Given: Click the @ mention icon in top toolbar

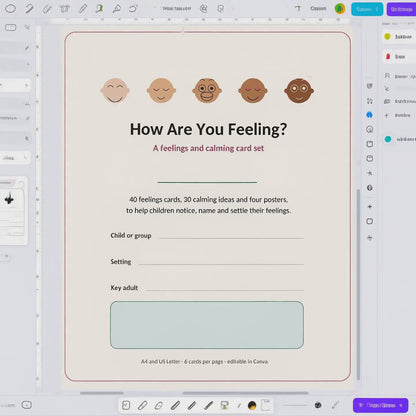Looking at the screenshot, I should tap(203, 8).
